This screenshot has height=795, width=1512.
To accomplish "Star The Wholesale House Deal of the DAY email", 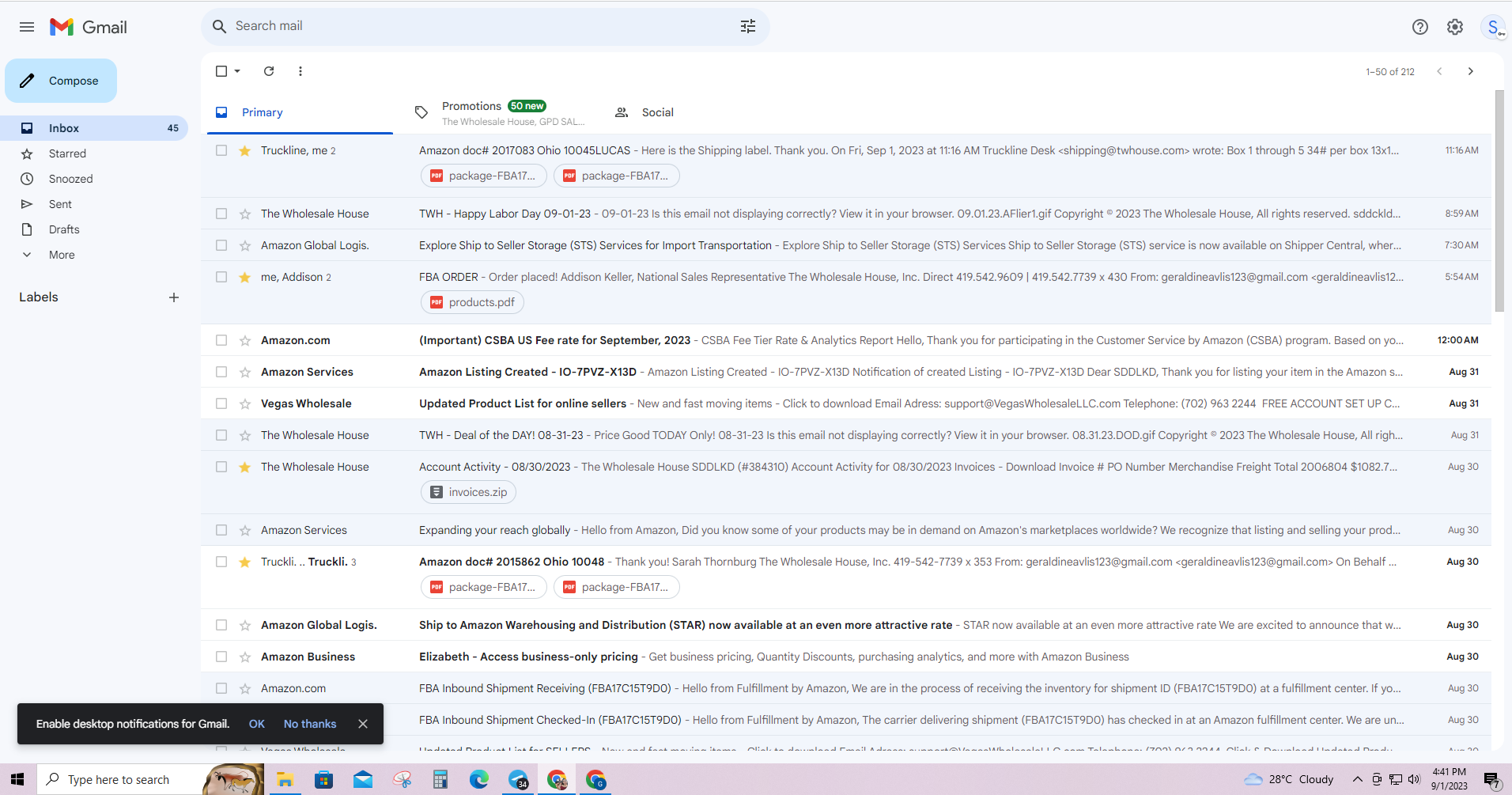I will [x=245, y=436].
